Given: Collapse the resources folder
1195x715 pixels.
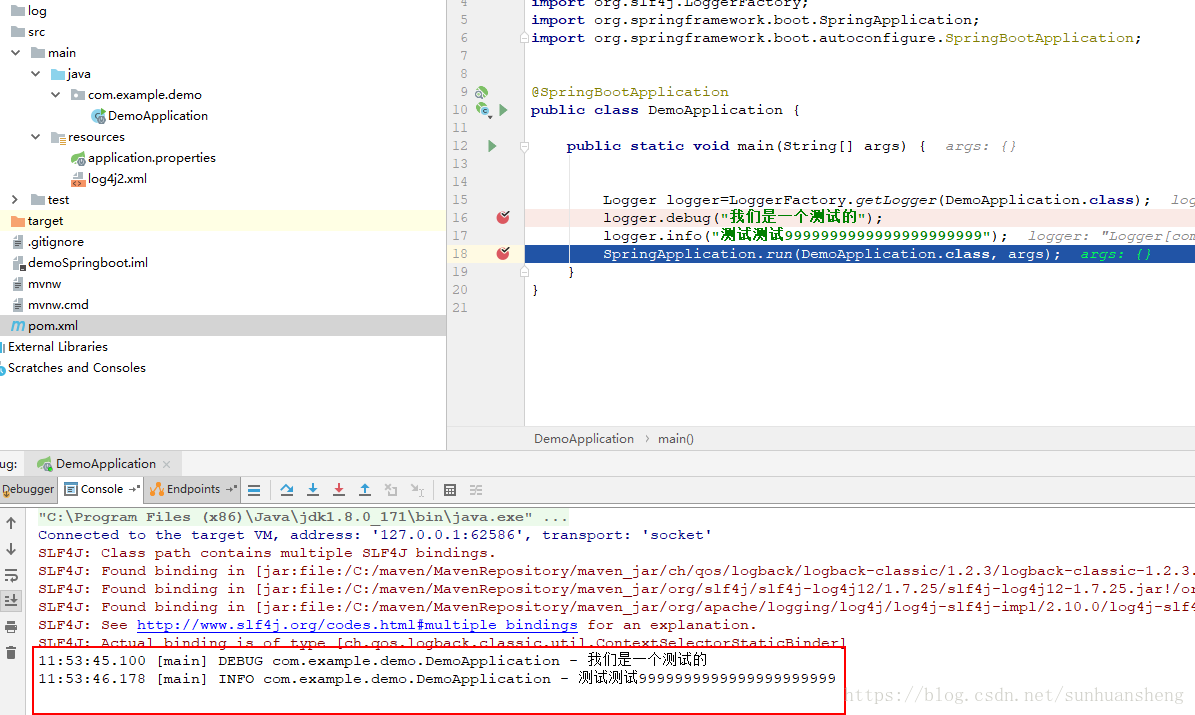Looking at the screenshot, I should (36, 136).
